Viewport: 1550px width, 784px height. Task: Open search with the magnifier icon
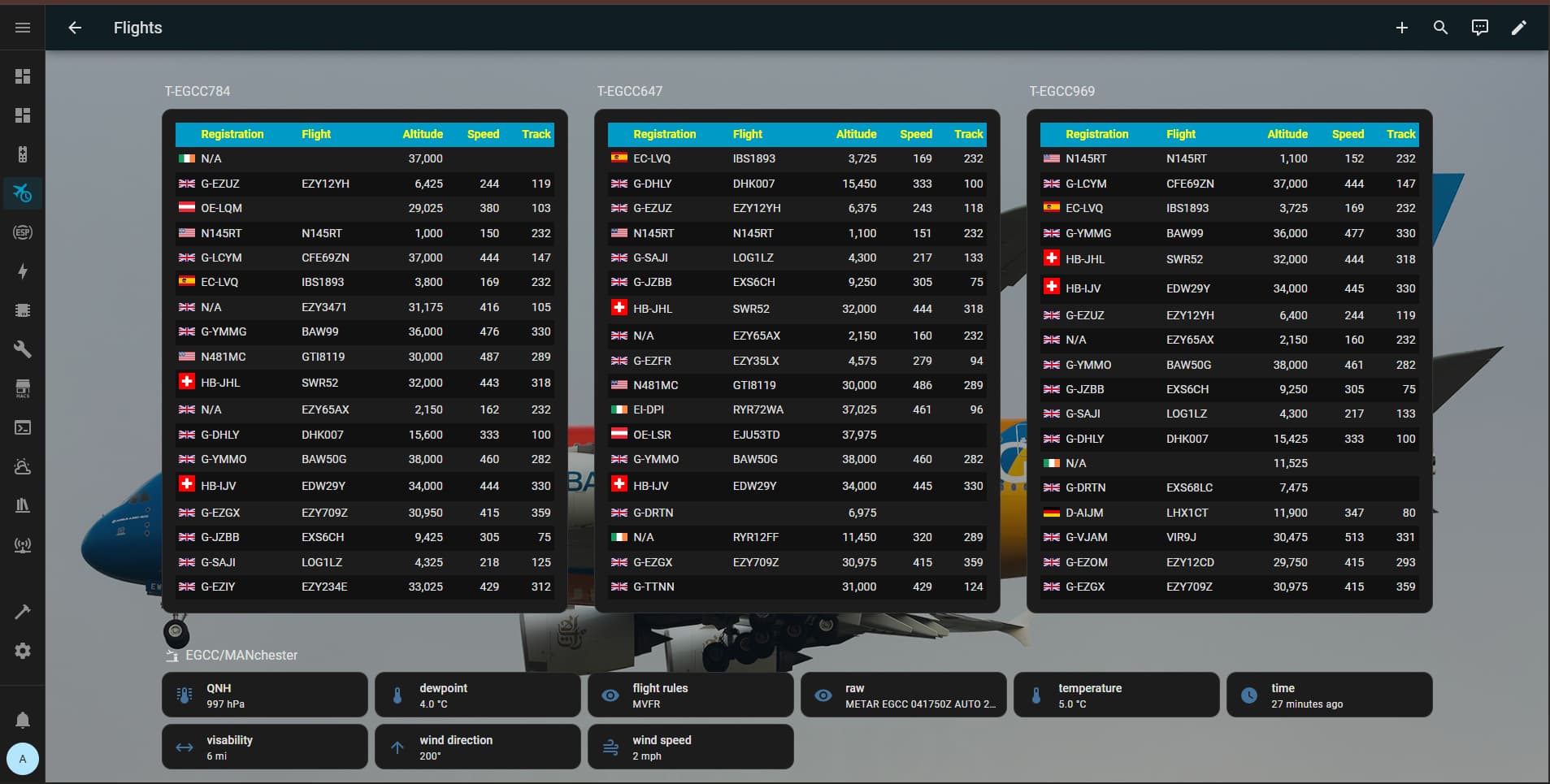click(1440, 28)
